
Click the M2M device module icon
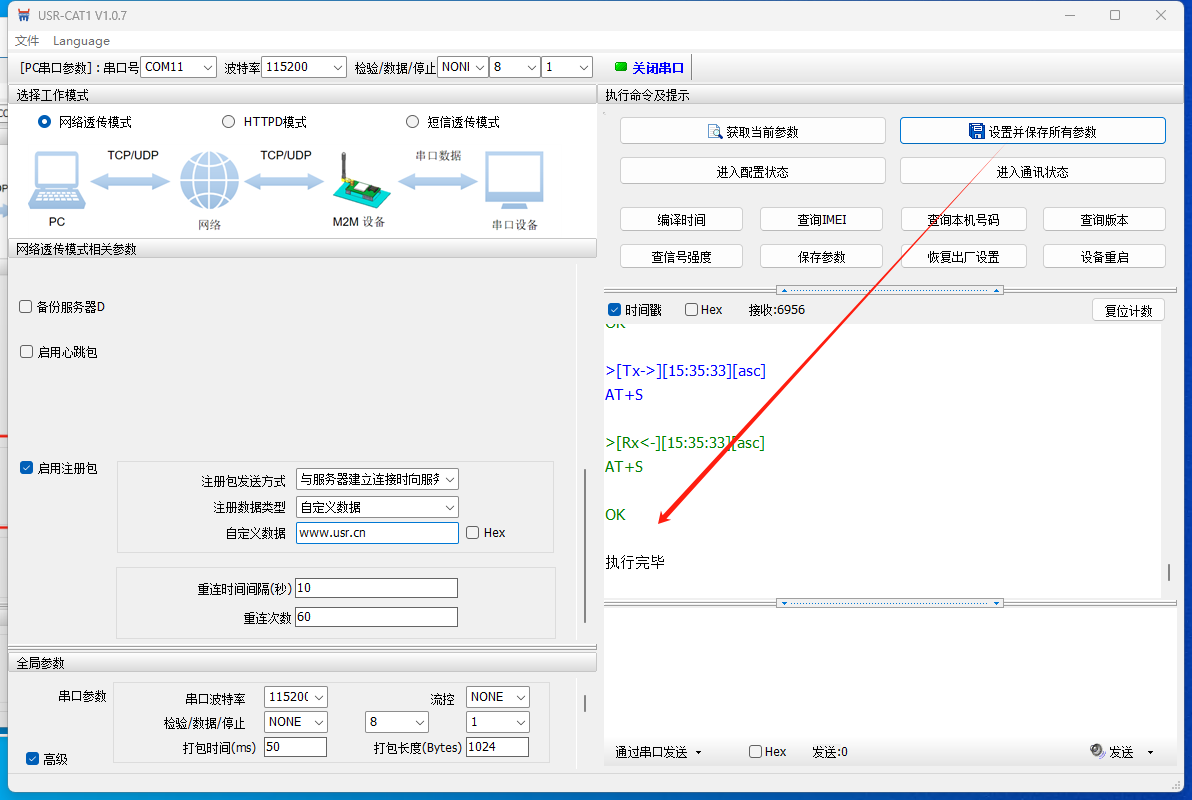point(361,180)
